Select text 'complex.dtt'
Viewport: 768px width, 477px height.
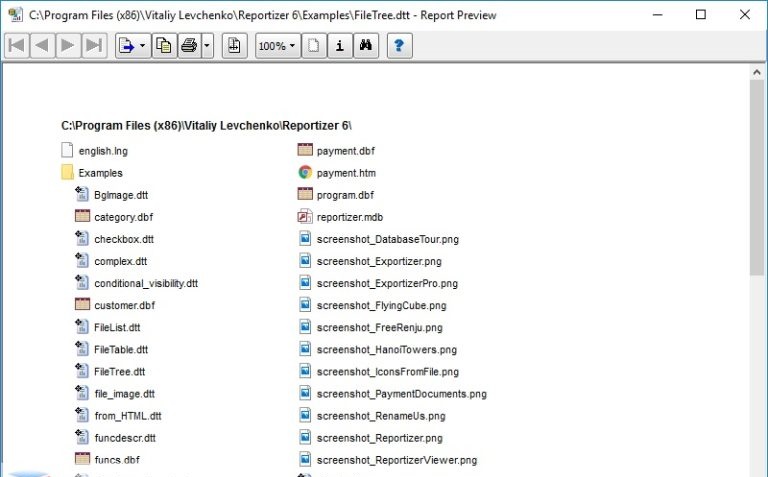pyautogui.click(x=120, y=261)
